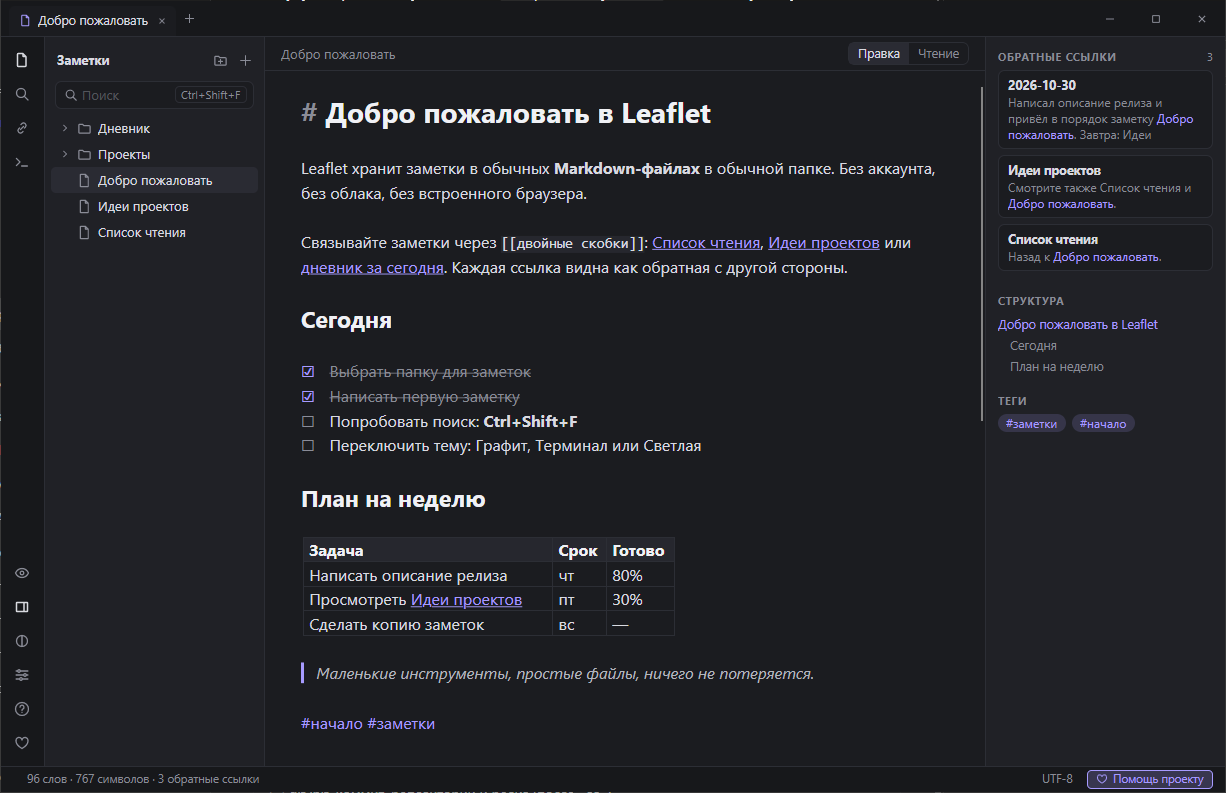Image resolution: width=1226 pixels, height=793 pixels.
Task: Open the 2026-10-30 backlink card
Action: tap(1105, 110)
